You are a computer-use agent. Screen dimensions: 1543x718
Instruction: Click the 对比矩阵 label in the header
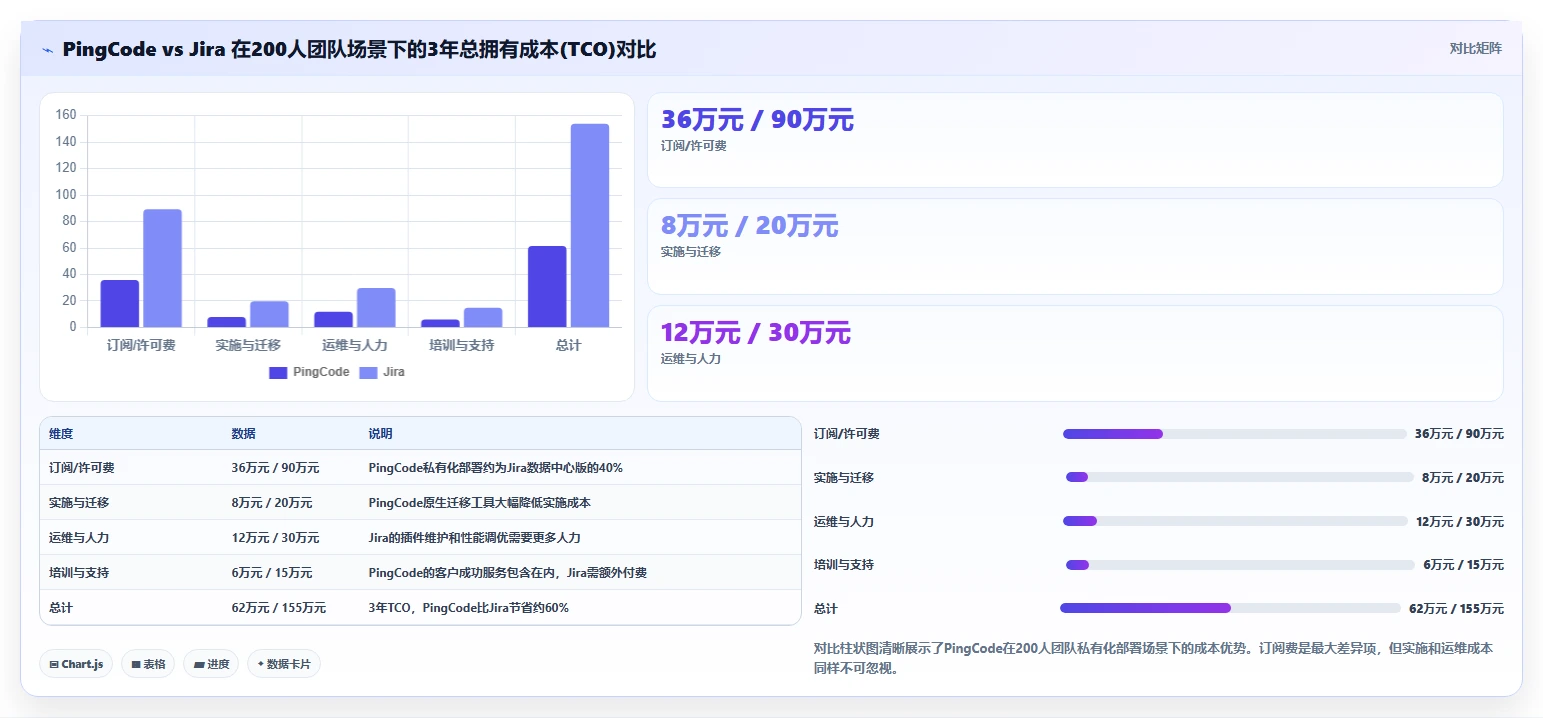[x=1475, y=48]
